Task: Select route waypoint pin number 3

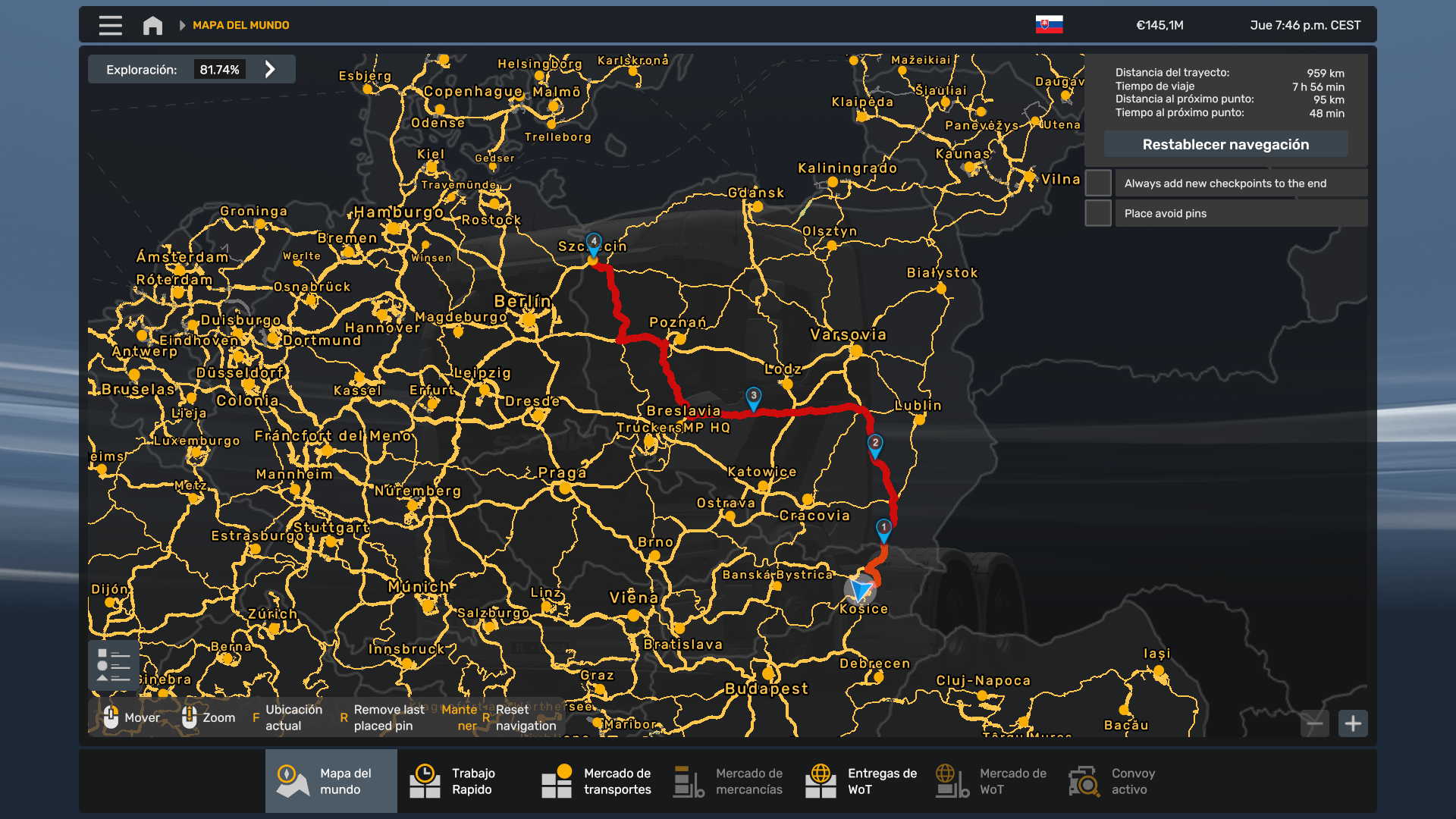Action: (753, 398)
